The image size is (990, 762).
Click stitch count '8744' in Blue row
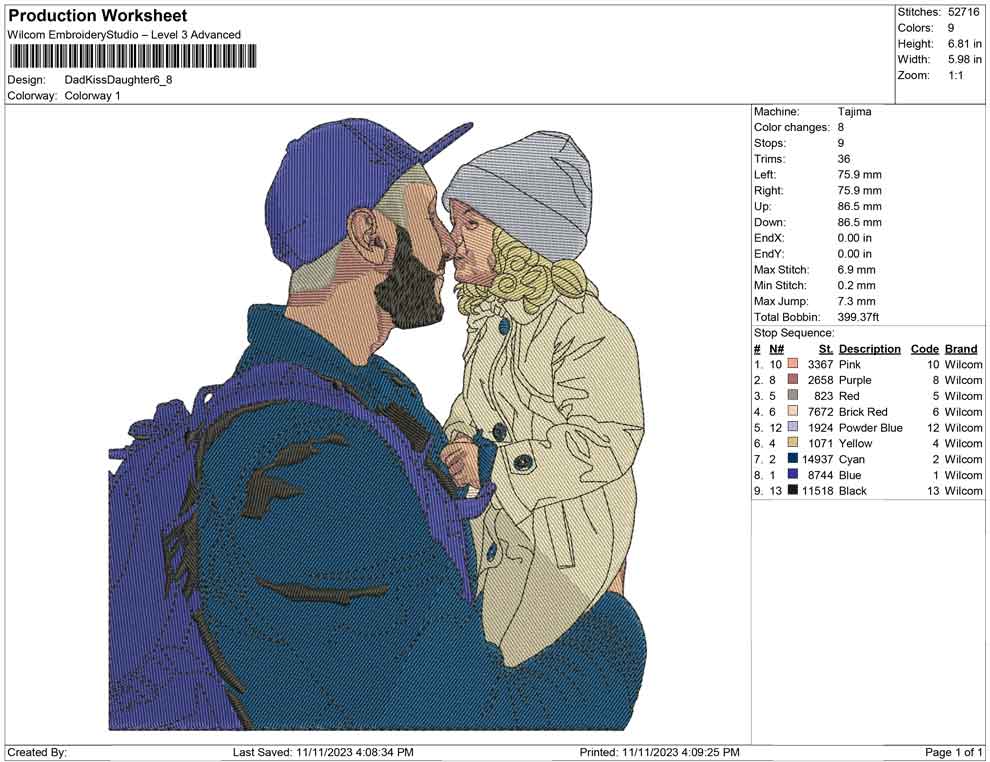[820, 475]
